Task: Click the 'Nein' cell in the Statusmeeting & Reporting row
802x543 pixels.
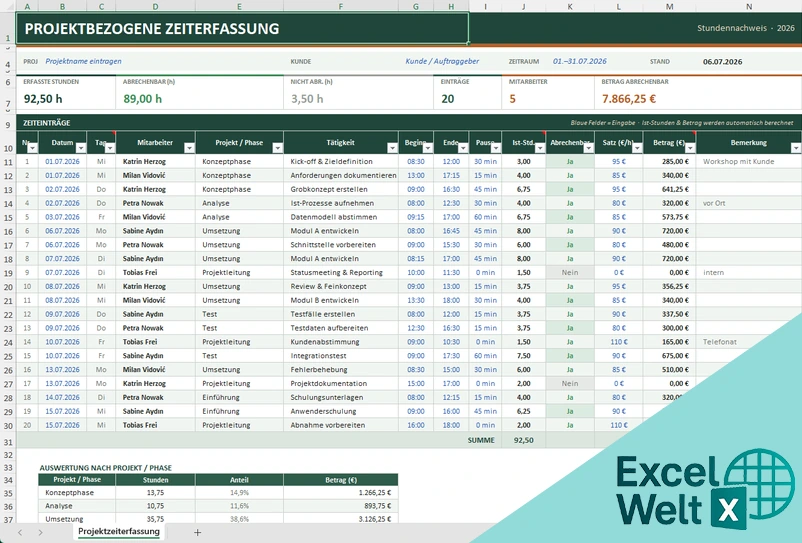Action: click(570, 273)
